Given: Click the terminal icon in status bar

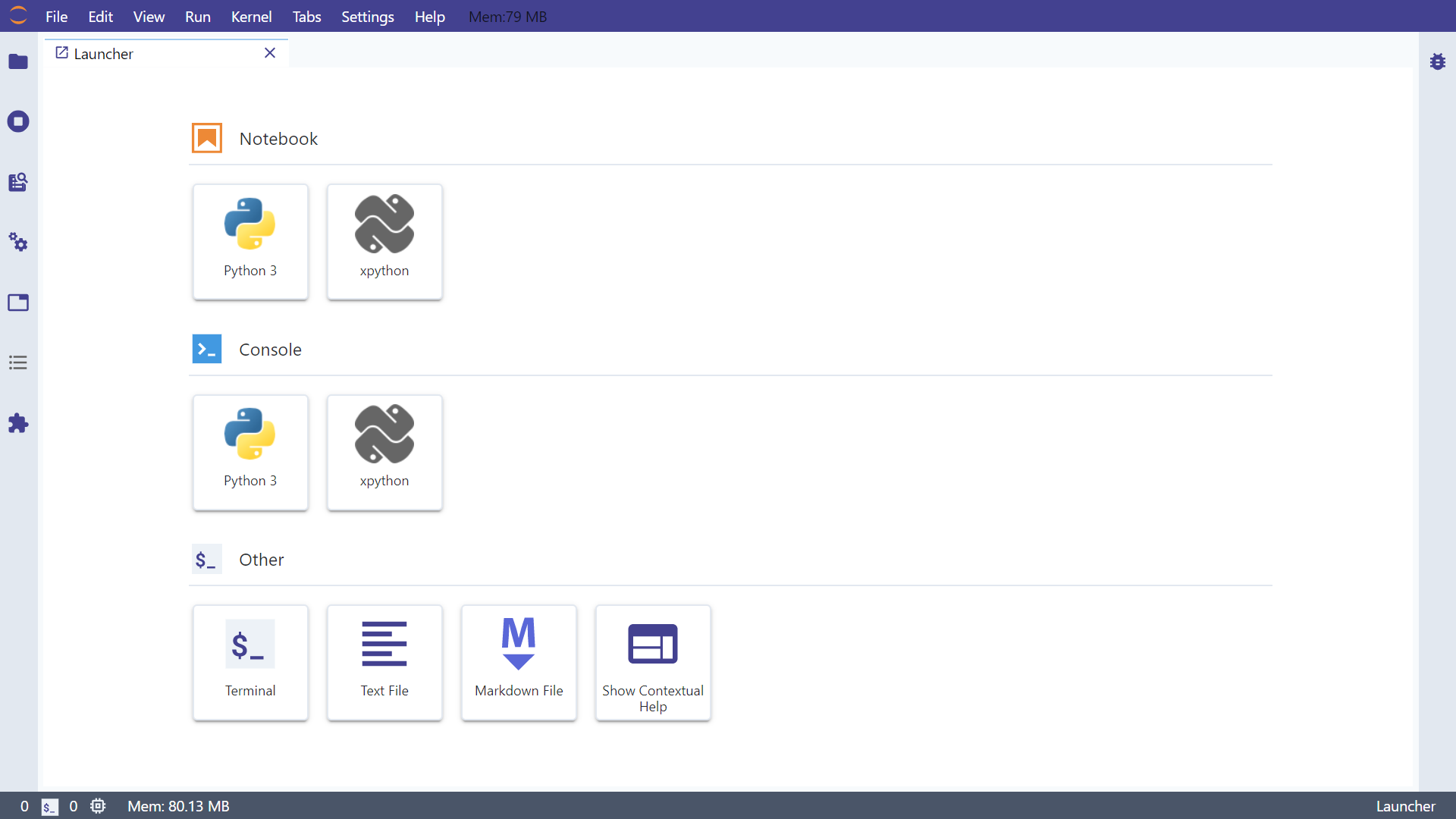Looking at the screenshot, I should tap(50, 807).
